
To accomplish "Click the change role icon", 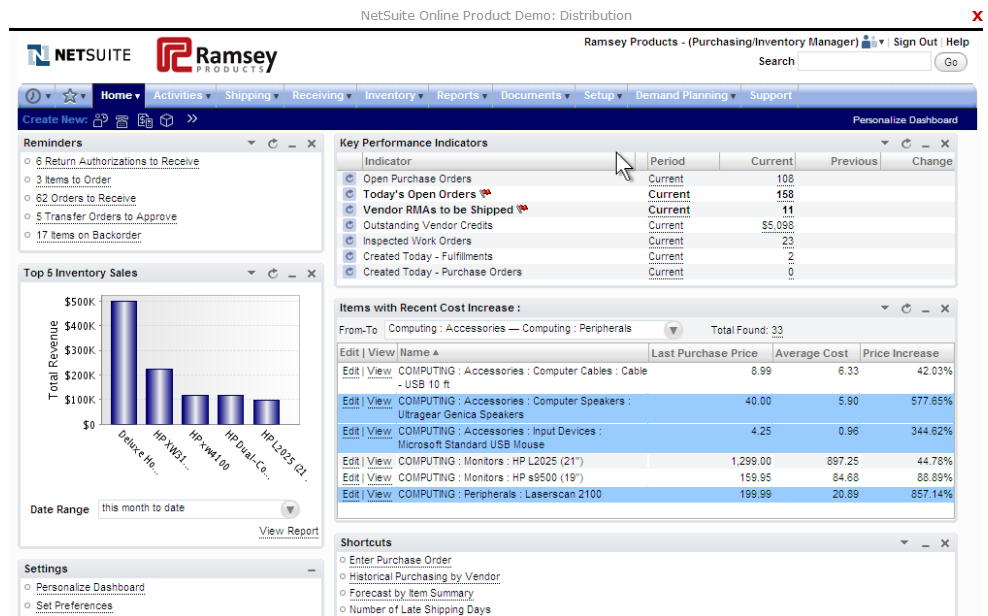I will (873, 42).
